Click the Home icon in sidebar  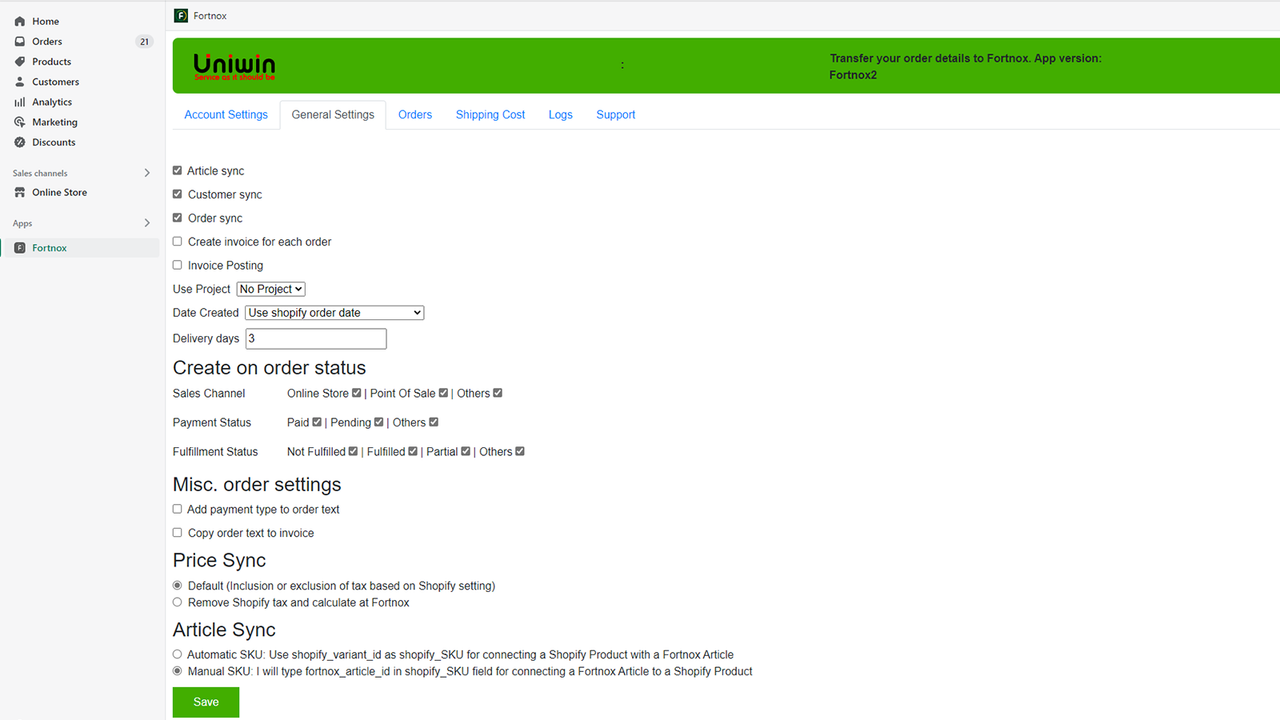coord(20,21)
